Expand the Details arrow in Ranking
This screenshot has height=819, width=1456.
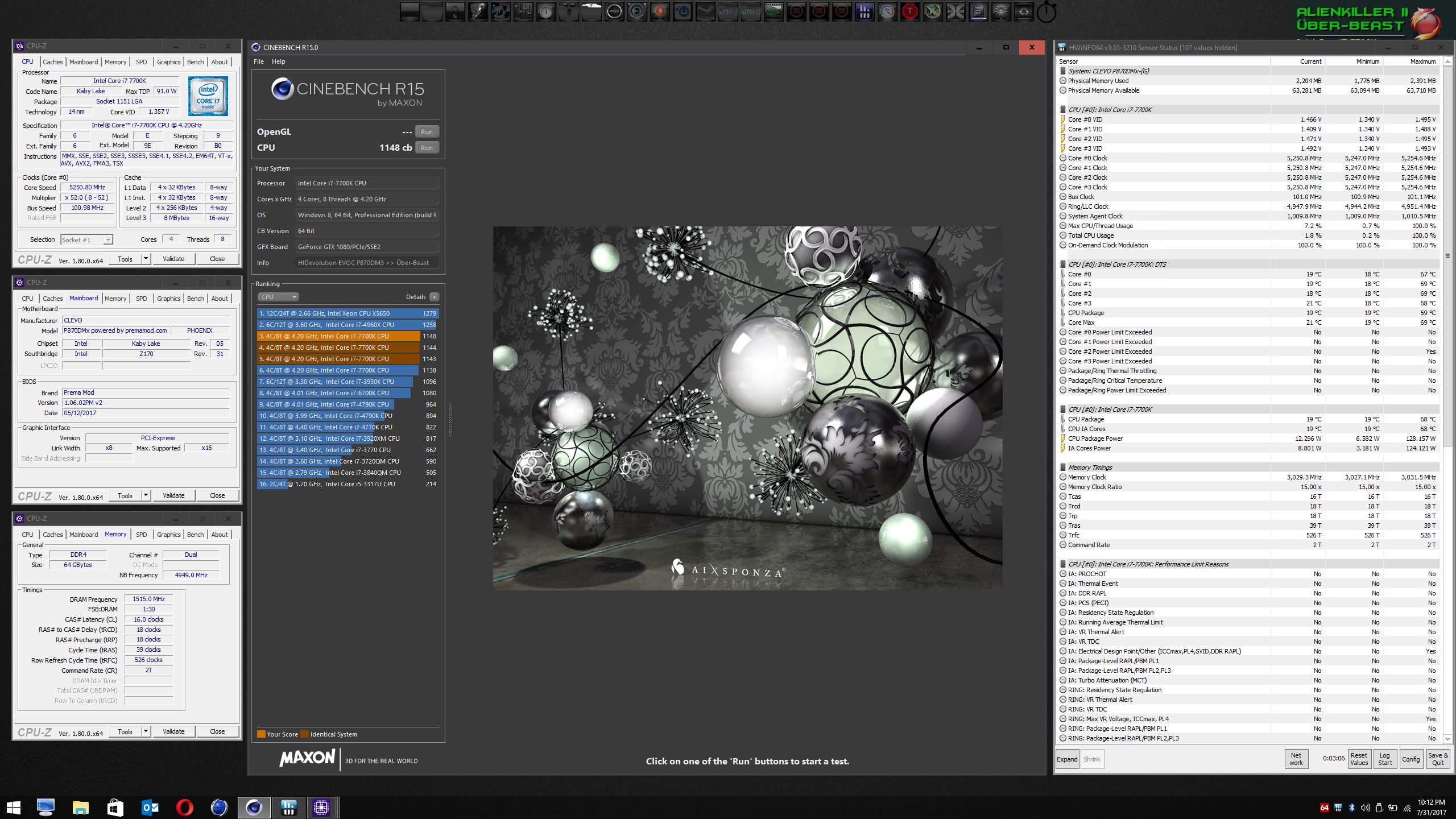(x=435, y=297)
